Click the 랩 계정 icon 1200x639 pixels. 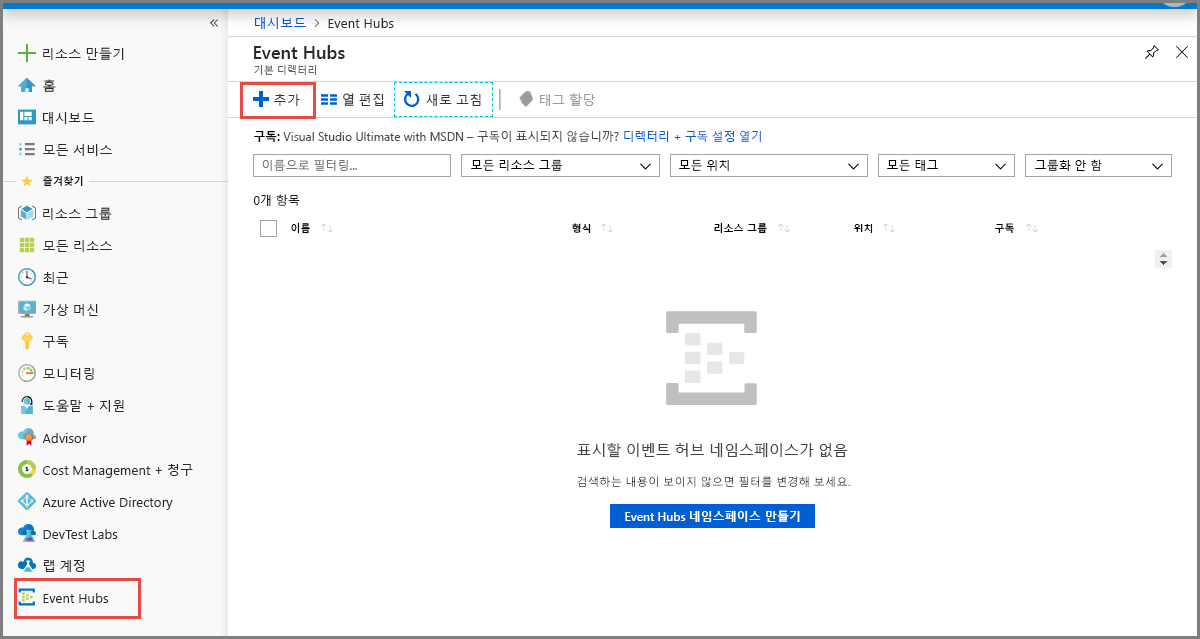pos(27,565)
